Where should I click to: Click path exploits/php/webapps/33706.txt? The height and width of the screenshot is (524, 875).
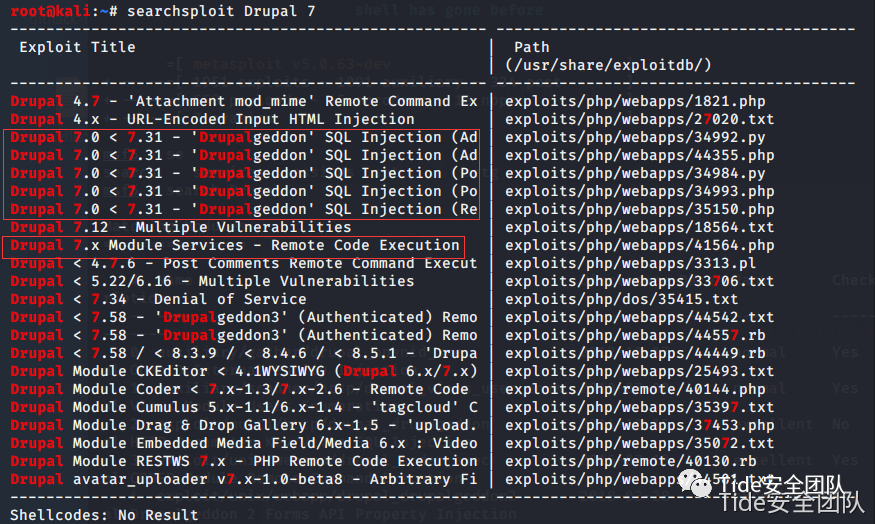point(640,281)
